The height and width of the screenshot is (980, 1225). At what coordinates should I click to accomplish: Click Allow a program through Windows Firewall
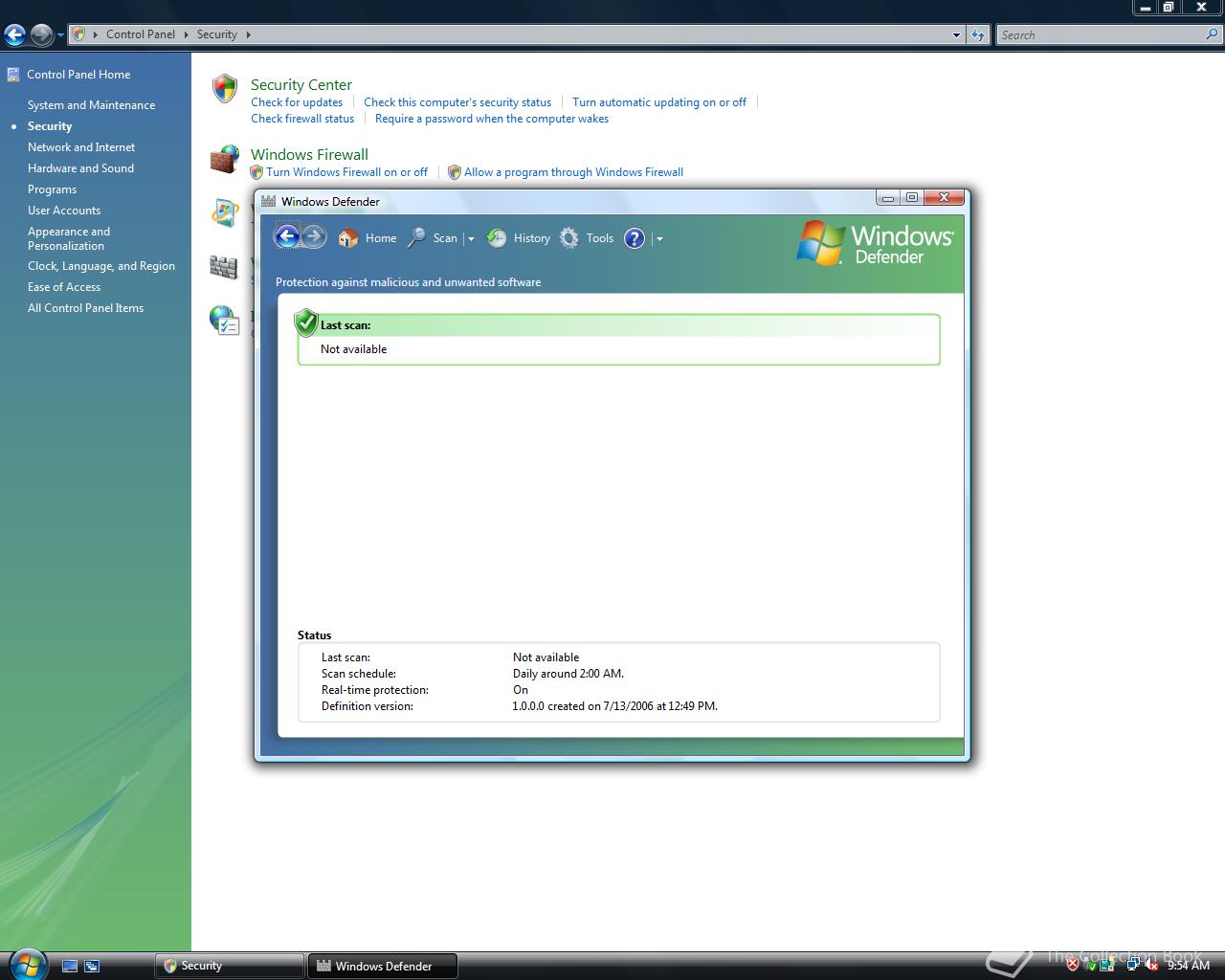573,172
